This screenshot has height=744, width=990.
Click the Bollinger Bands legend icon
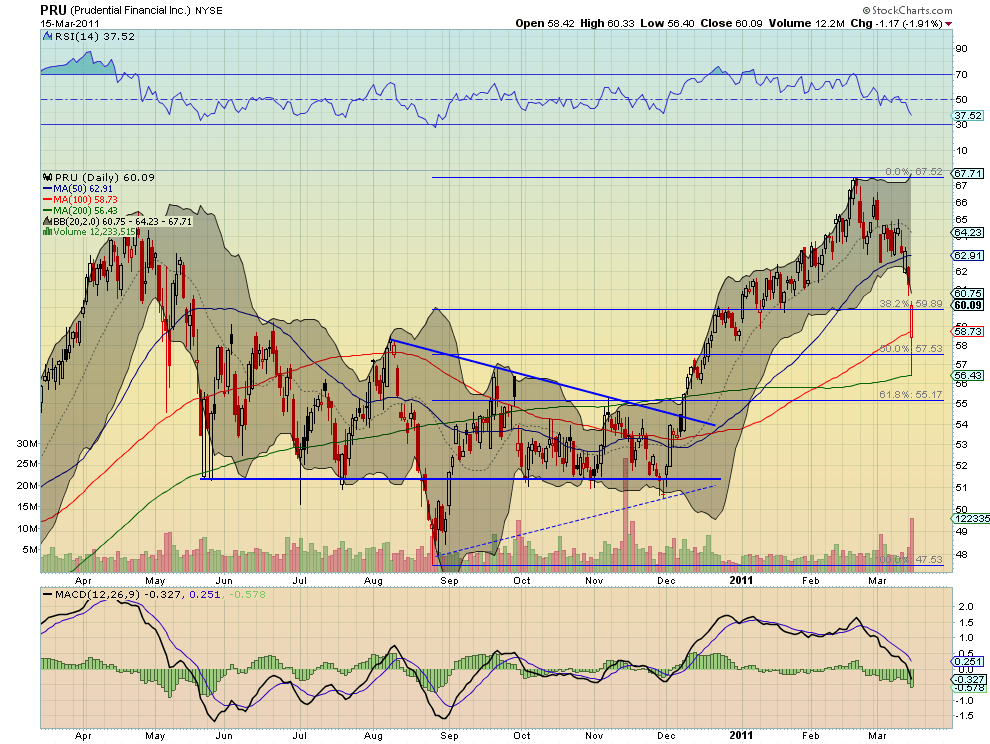click(47, 221)
